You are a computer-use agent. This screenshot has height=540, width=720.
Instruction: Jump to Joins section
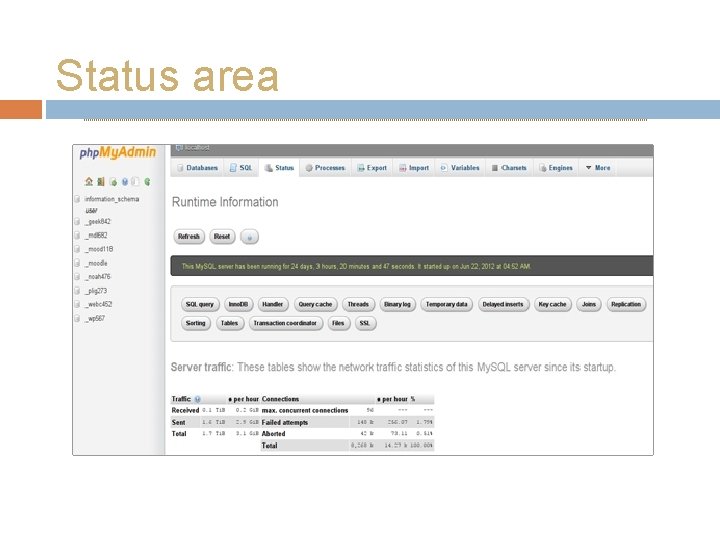click(589, 304)
